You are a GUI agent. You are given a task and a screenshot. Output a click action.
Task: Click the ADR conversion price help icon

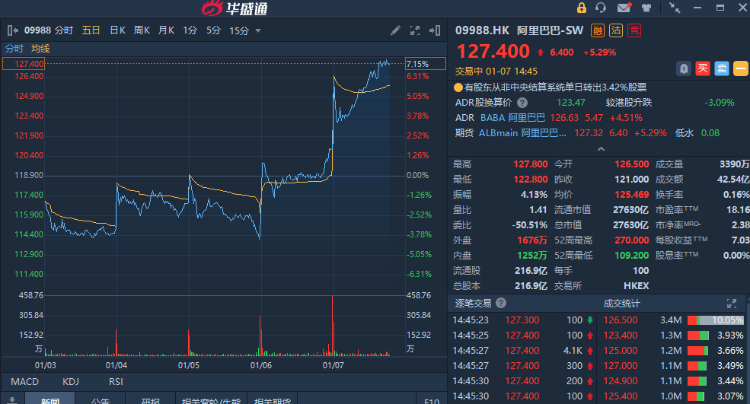(519, 102)
